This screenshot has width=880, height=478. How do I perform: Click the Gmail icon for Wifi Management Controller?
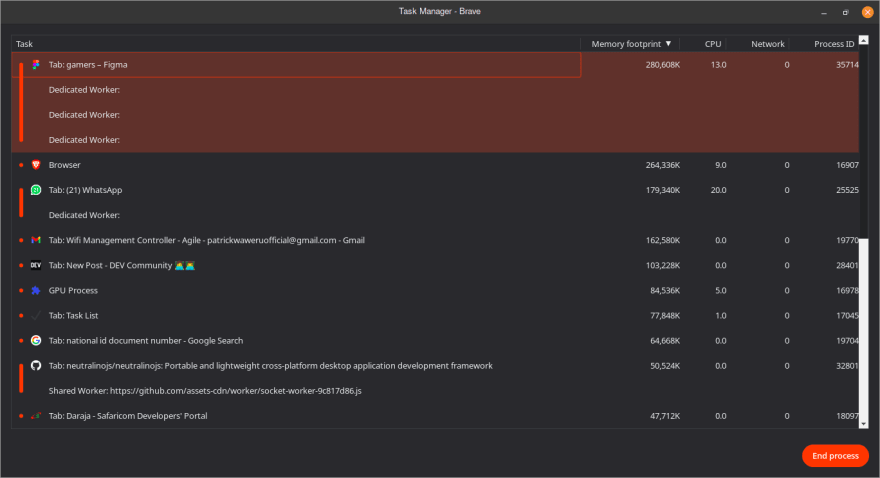coord(36,240)
